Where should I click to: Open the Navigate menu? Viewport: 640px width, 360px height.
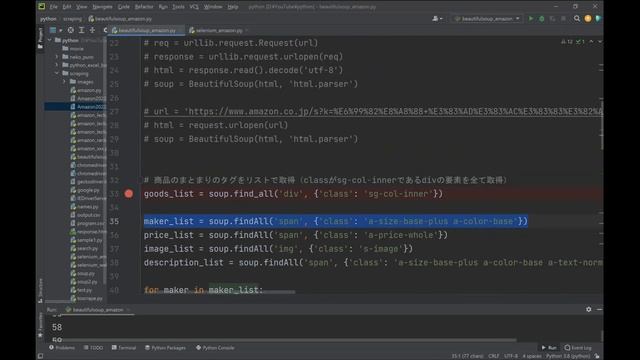click(102, 7)
